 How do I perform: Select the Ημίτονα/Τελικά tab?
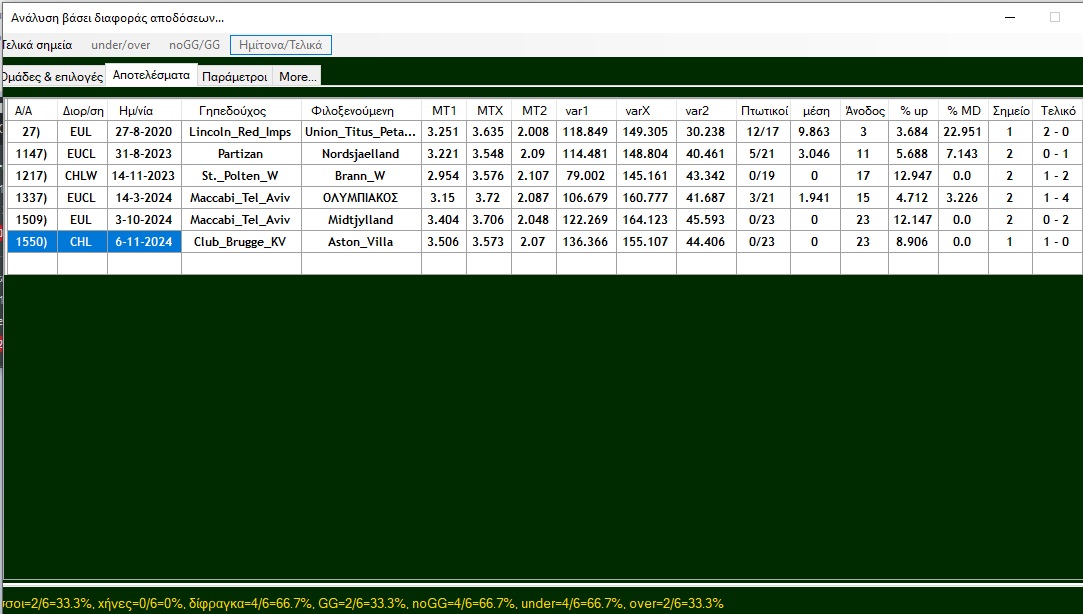[x=280, y=45]
